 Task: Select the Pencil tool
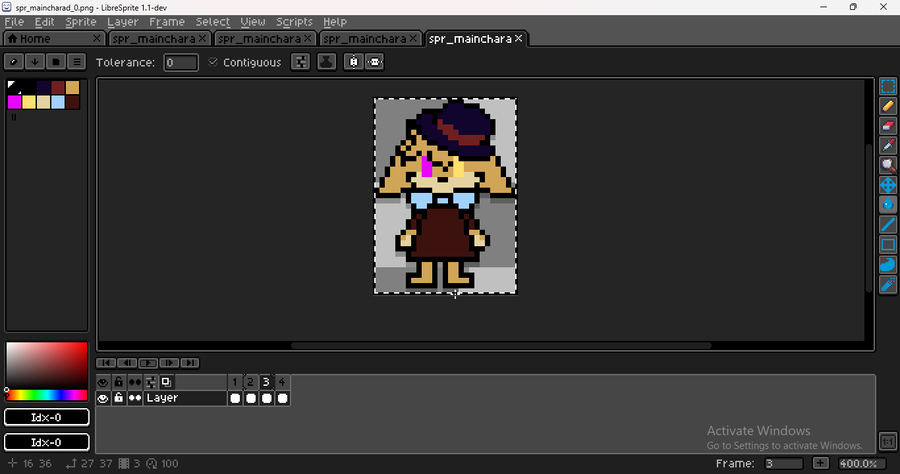pos(888,106)
